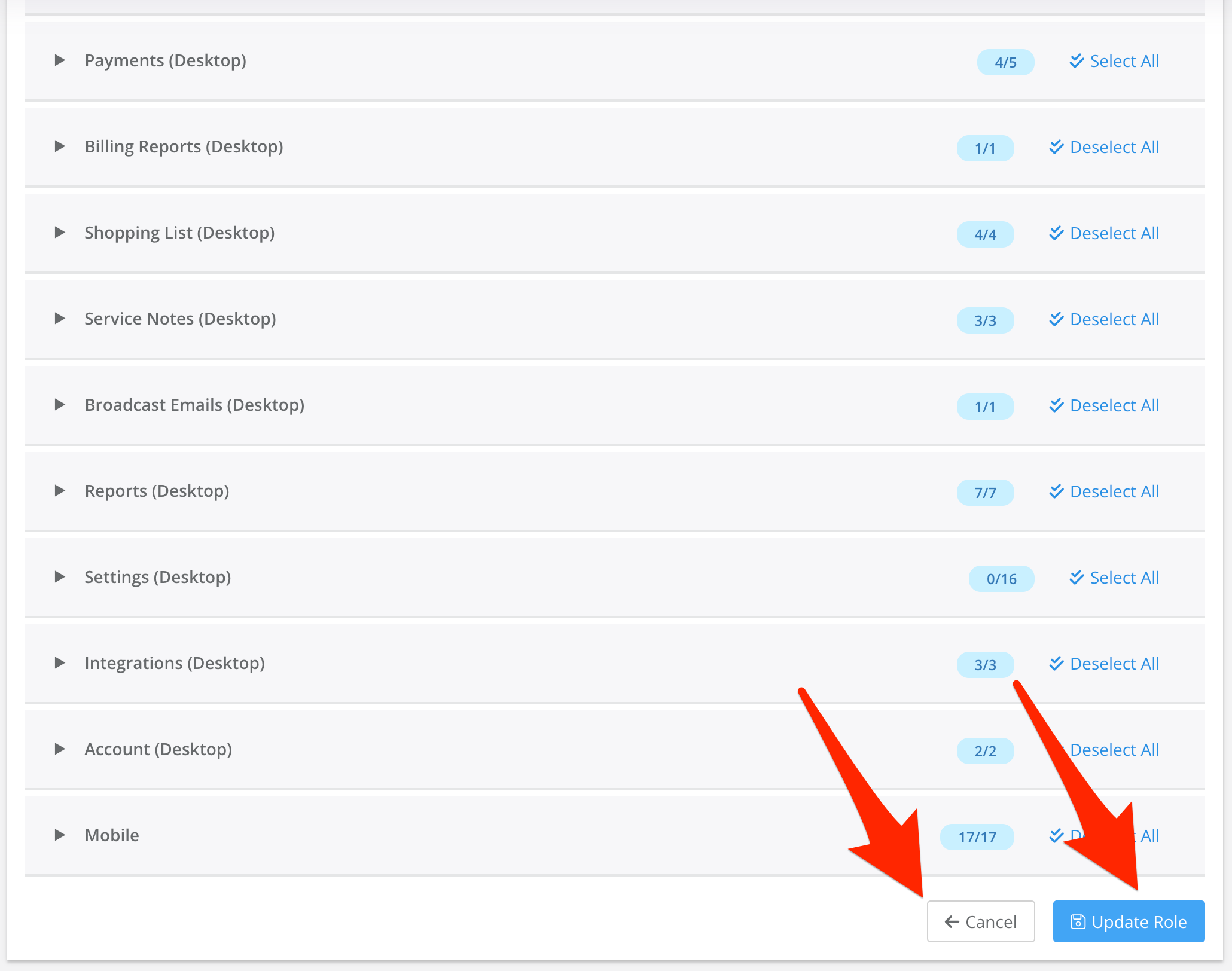Expand the Settings (Desktop) section arrow
1232x971 pixels.
coord(59,577)
